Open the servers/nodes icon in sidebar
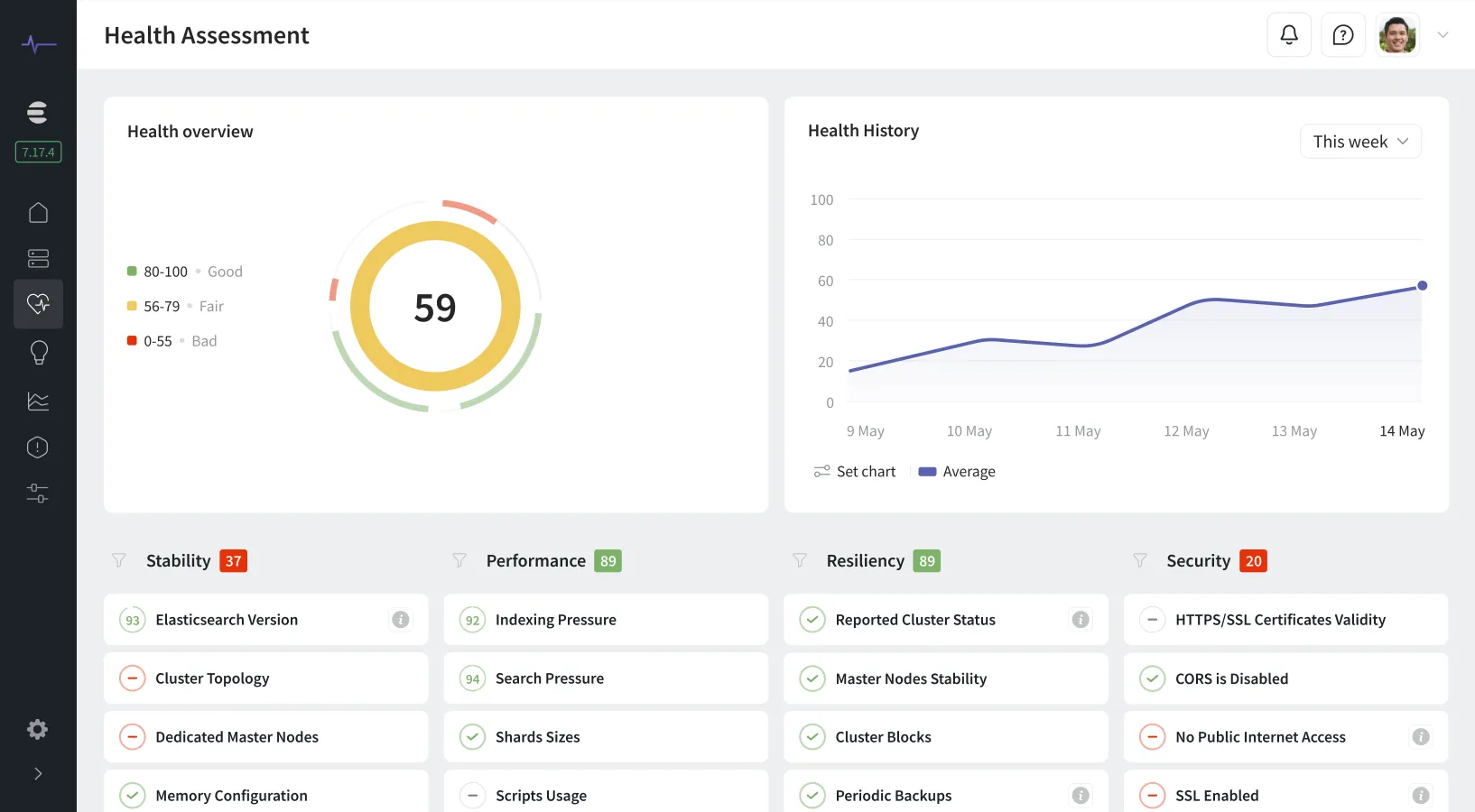 38,259
